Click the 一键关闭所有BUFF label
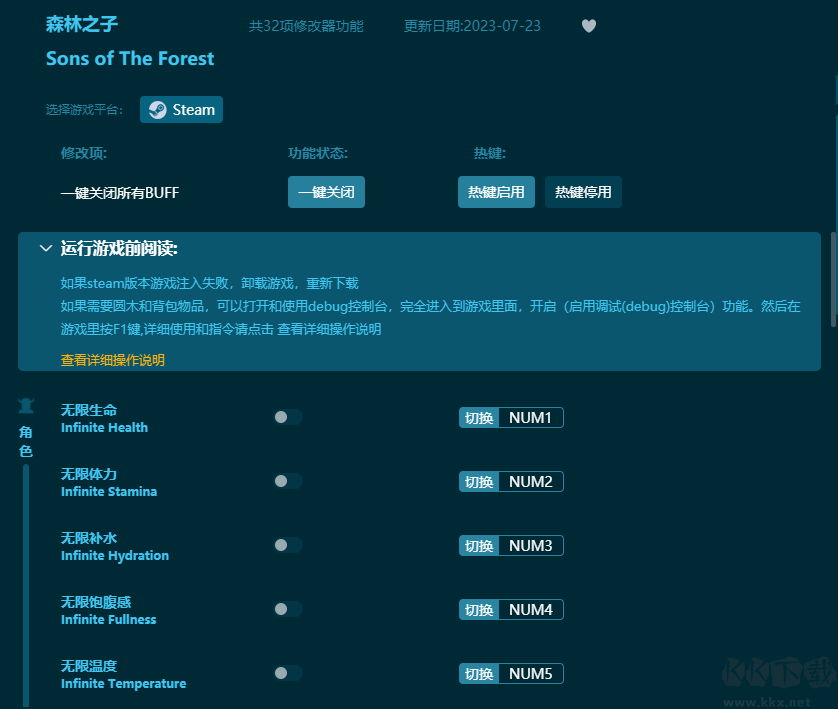 click(x=120, y=193)
